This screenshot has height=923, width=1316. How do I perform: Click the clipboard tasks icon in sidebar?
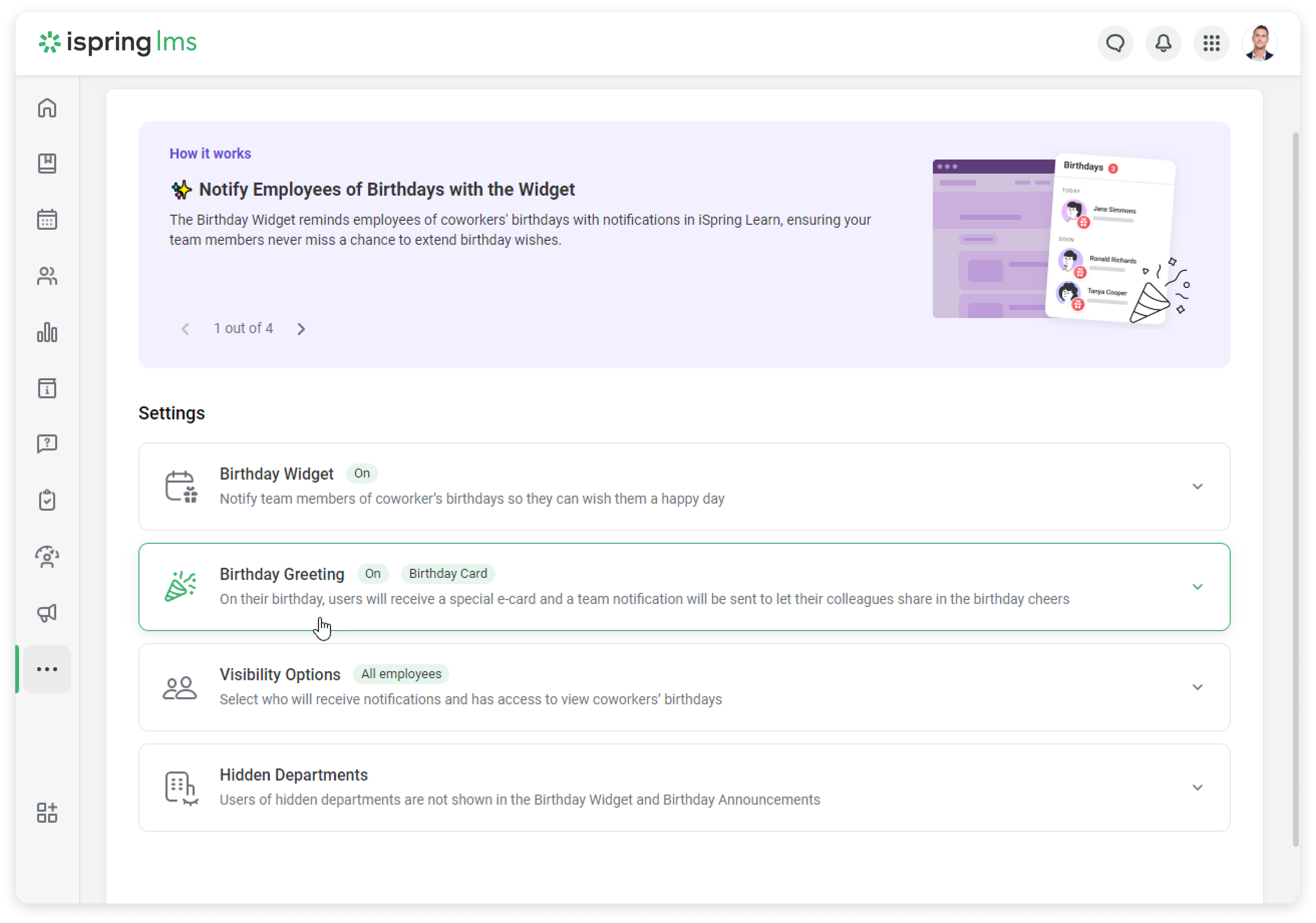[x=47, y=500]
